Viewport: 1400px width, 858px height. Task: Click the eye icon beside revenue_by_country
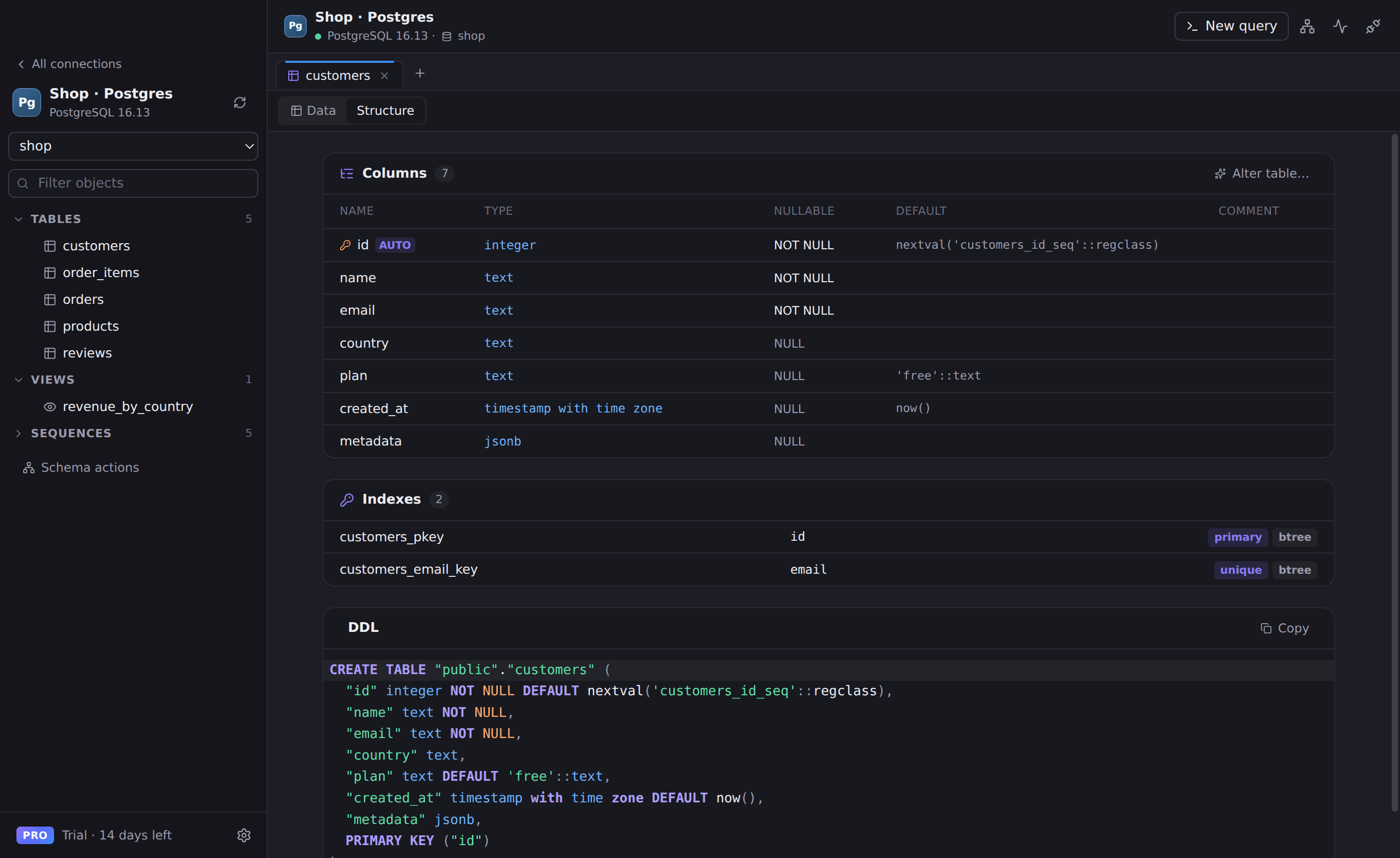point(50,406)
